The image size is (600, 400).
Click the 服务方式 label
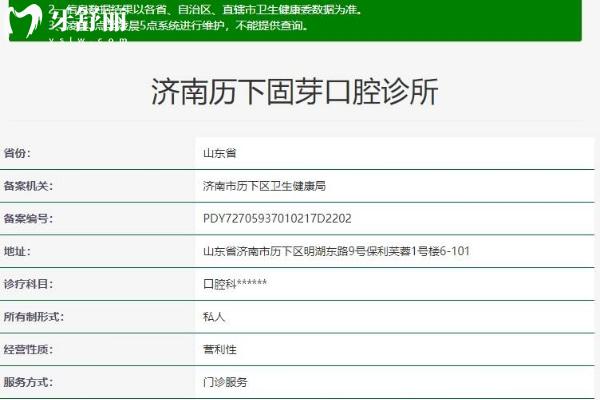tap(28, 382)
